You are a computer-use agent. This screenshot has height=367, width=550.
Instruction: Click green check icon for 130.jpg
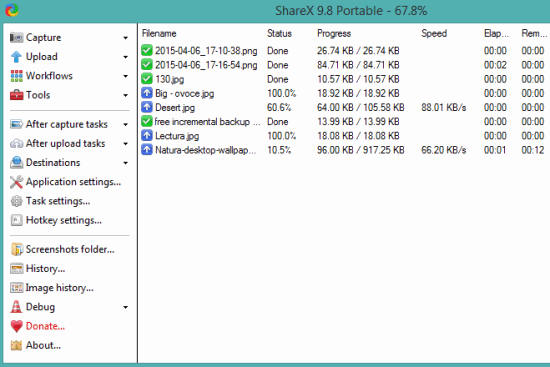[x=147, y=79]
